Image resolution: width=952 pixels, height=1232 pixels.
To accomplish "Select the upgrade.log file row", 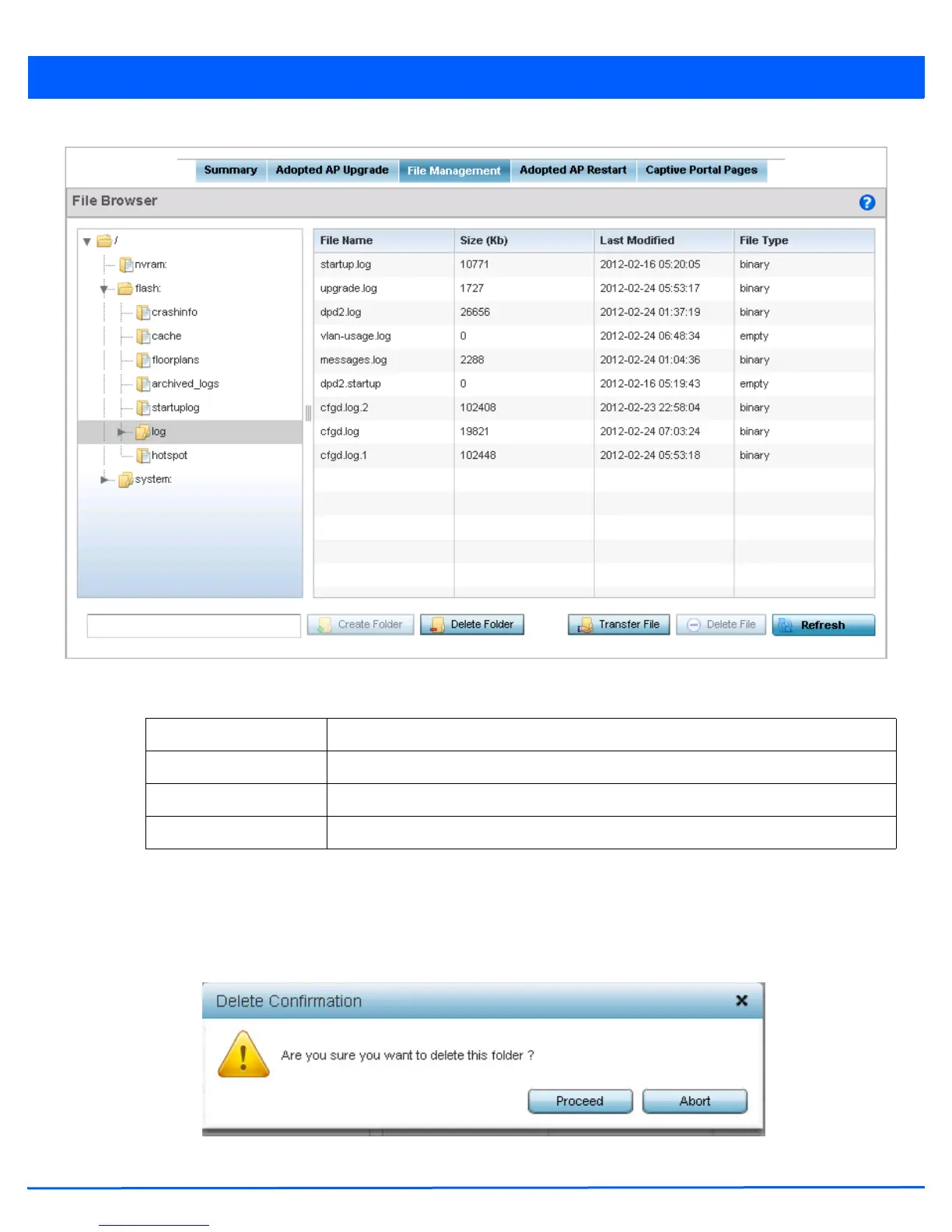I will [594, 289].
